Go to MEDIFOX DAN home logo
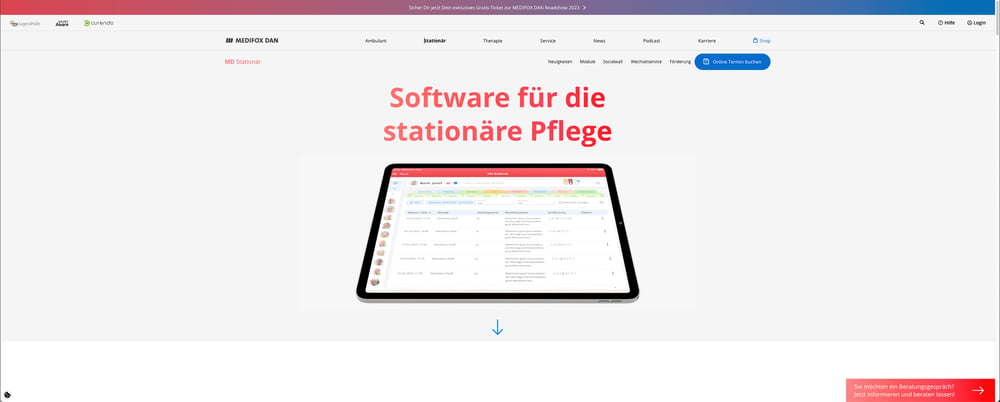Viewport: 1000px width, 402px height. point(252,40)
